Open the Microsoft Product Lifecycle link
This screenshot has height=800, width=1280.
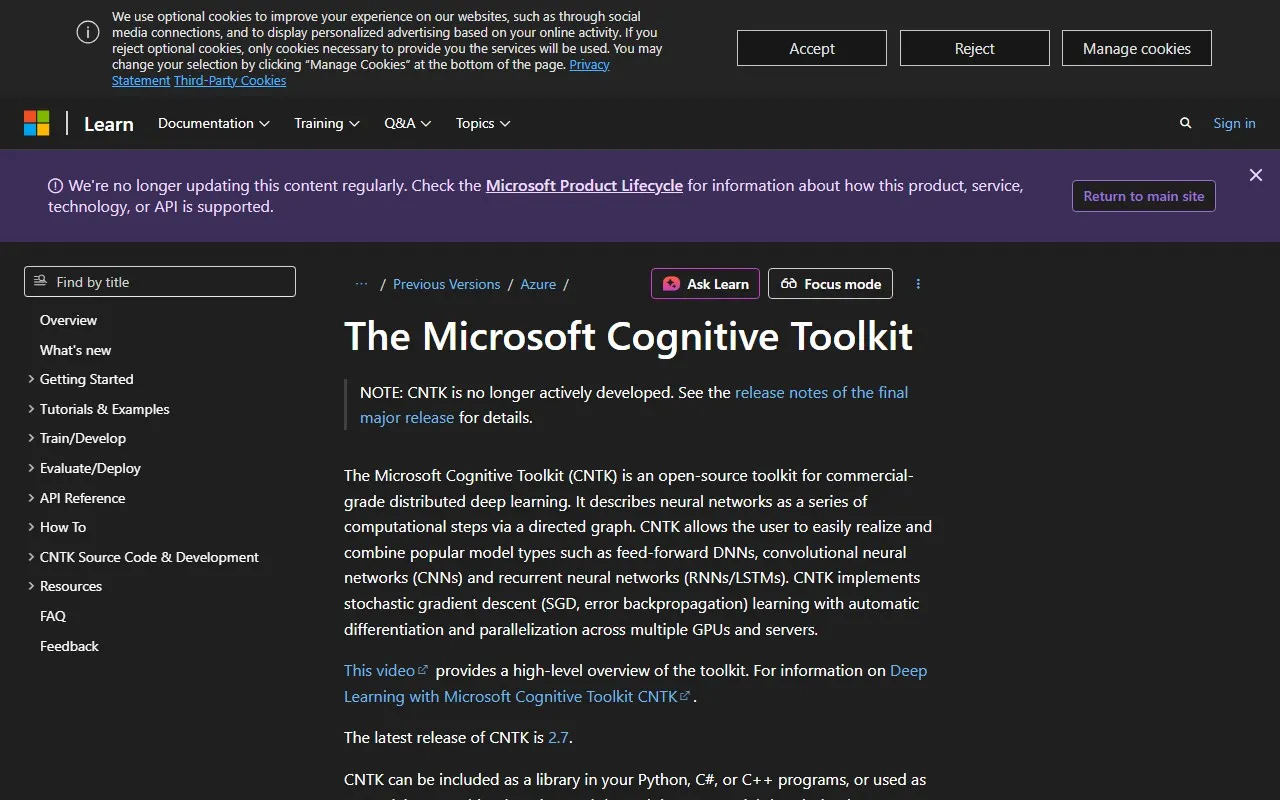tap(584, 185)
